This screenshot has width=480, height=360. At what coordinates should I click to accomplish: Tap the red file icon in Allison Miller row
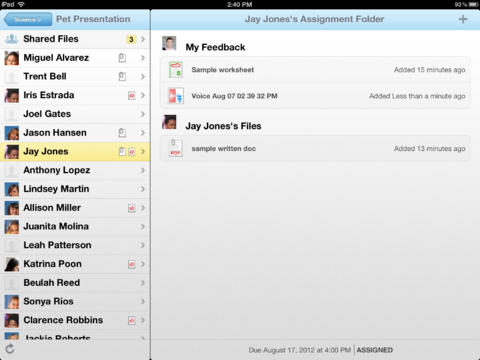[132, 208]
